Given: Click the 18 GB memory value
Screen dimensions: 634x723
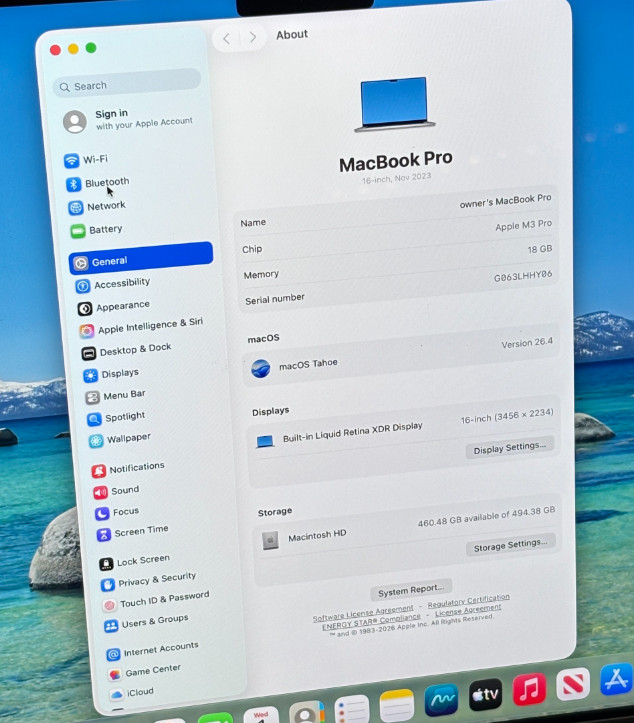Looking at the screenshot, I should coord(539,249).
